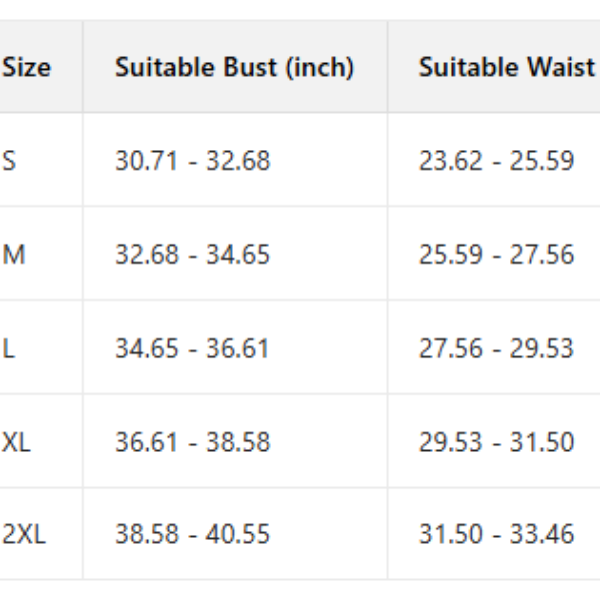Click the Suitable Bust (inch) column header

234,68
